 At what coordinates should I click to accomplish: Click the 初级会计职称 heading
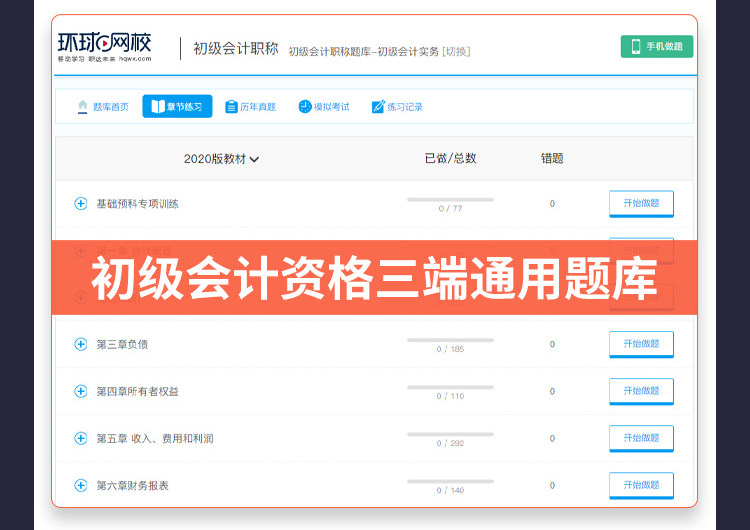[236, 48]
